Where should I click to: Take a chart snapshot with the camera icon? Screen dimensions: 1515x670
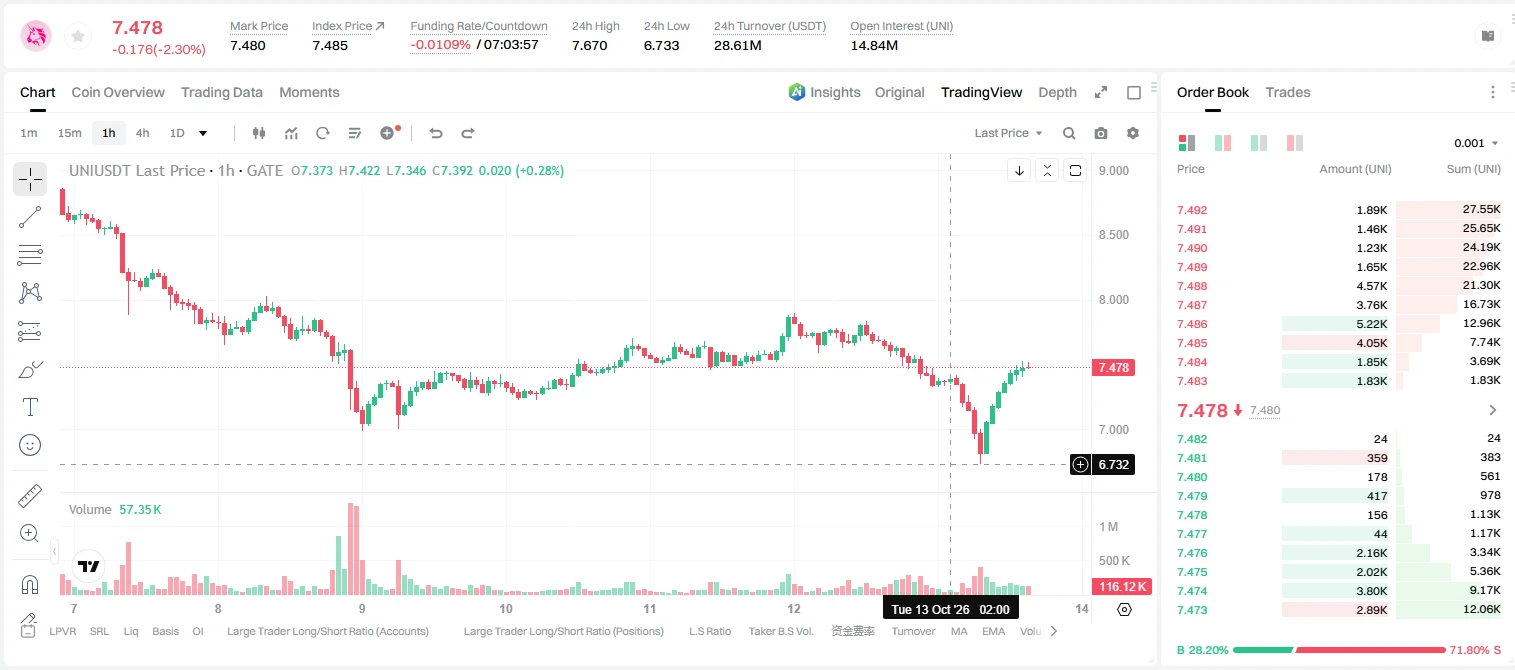[1101, 133]
